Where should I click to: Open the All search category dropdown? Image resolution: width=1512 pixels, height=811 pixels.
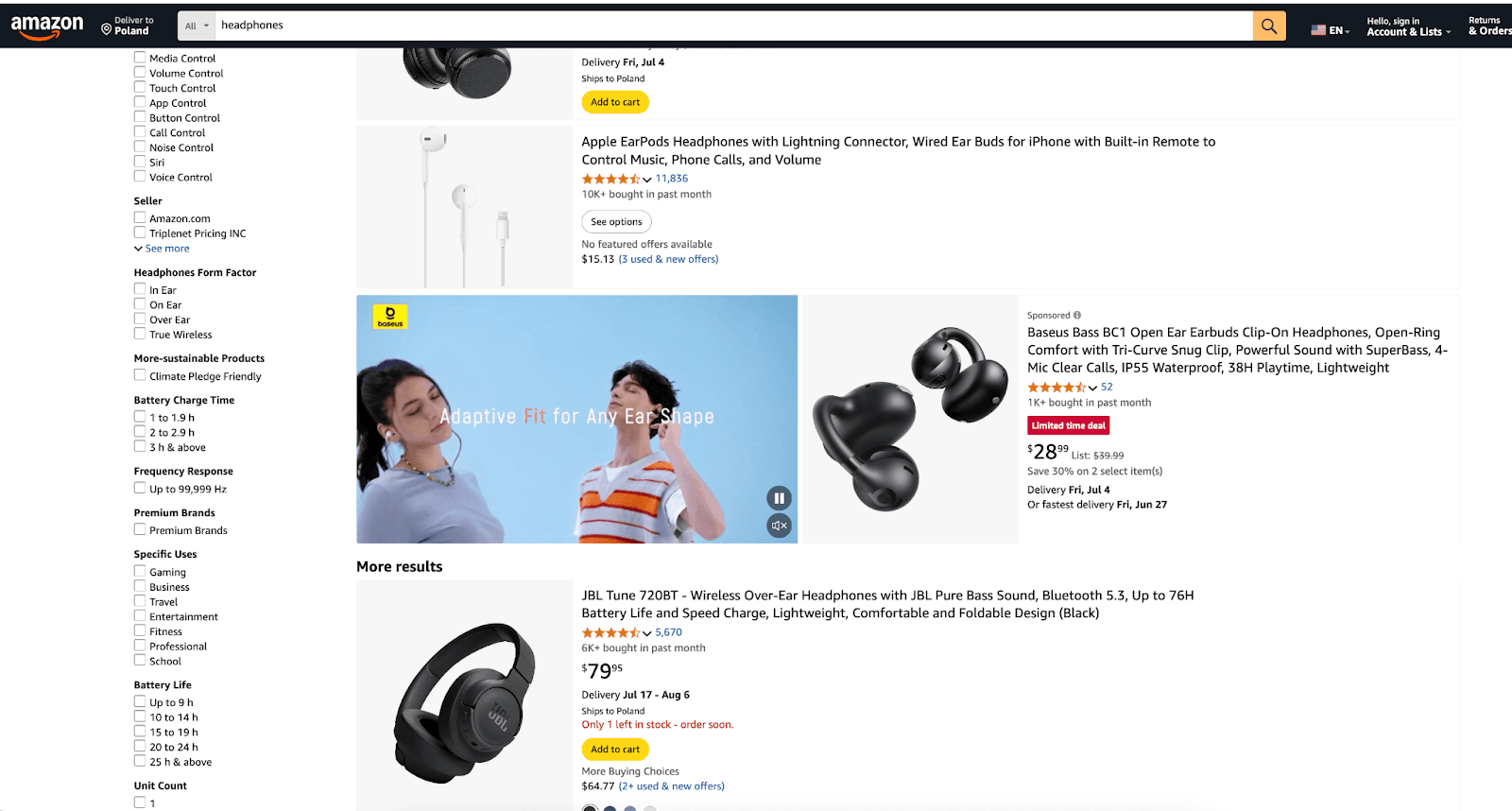tap(196, 26)
